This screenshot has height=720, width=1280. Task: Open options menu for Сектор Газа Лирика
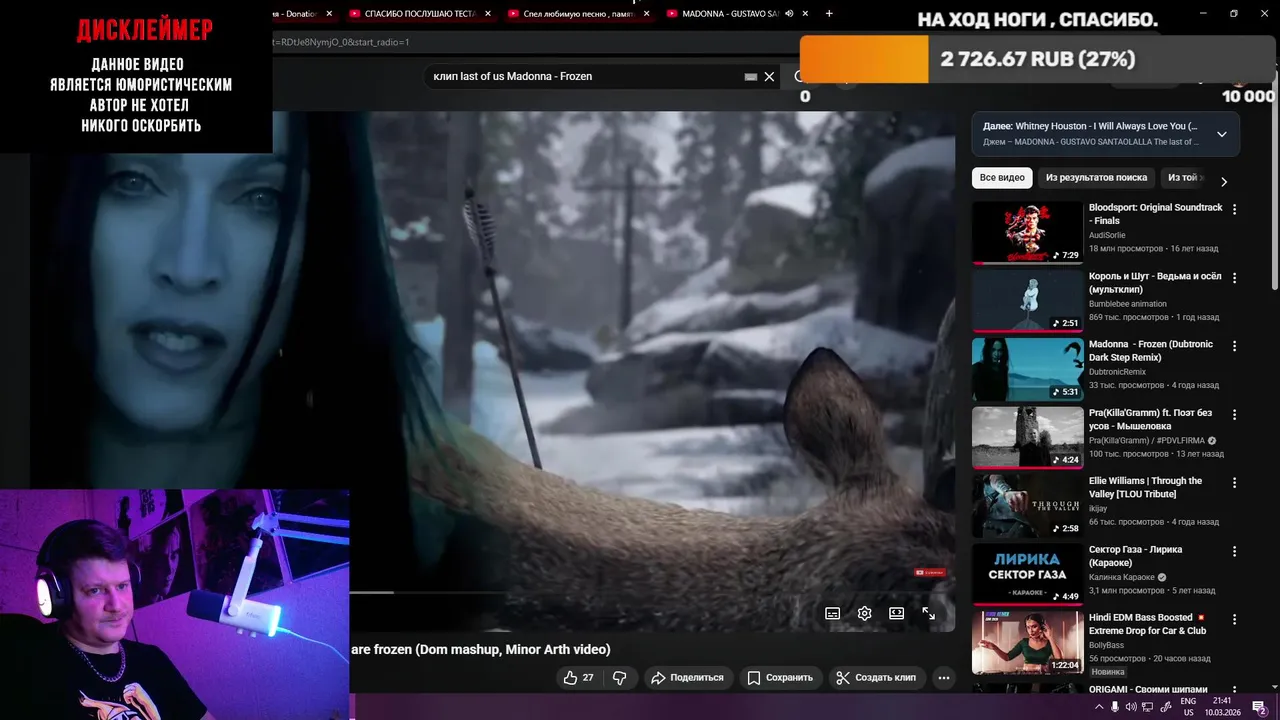[x=1234, y=551]
